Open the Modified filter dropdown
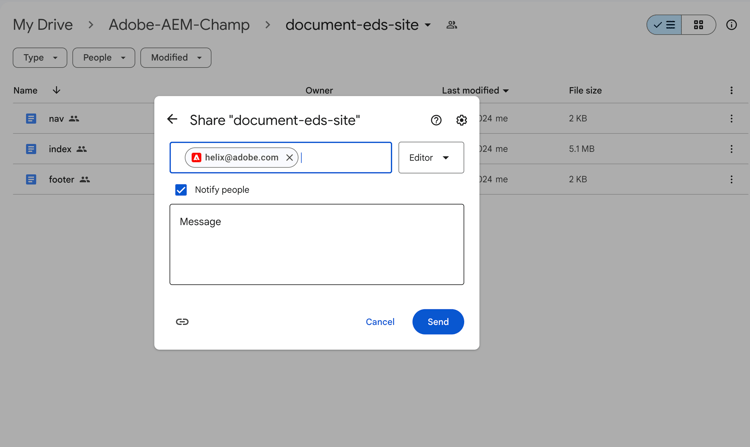750x447 pixels. click(x=176, y=57)
